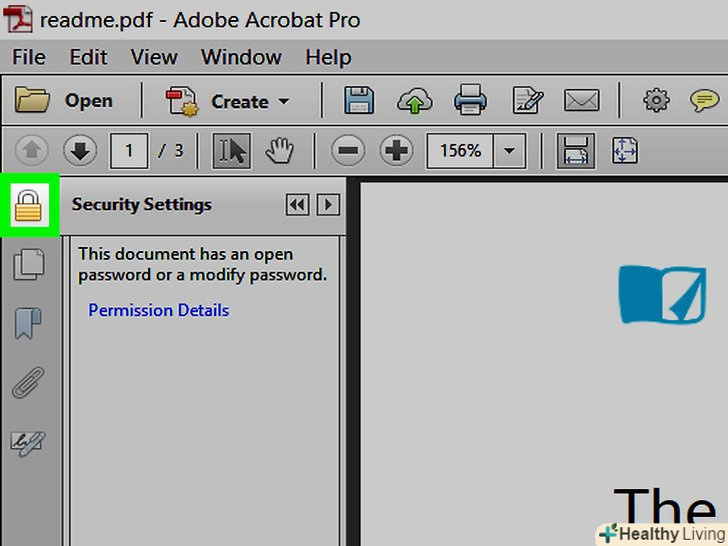Add a sticky note comment icon
Image resolution: width=728 pixels, height=546 pixels.
[704, 100]
